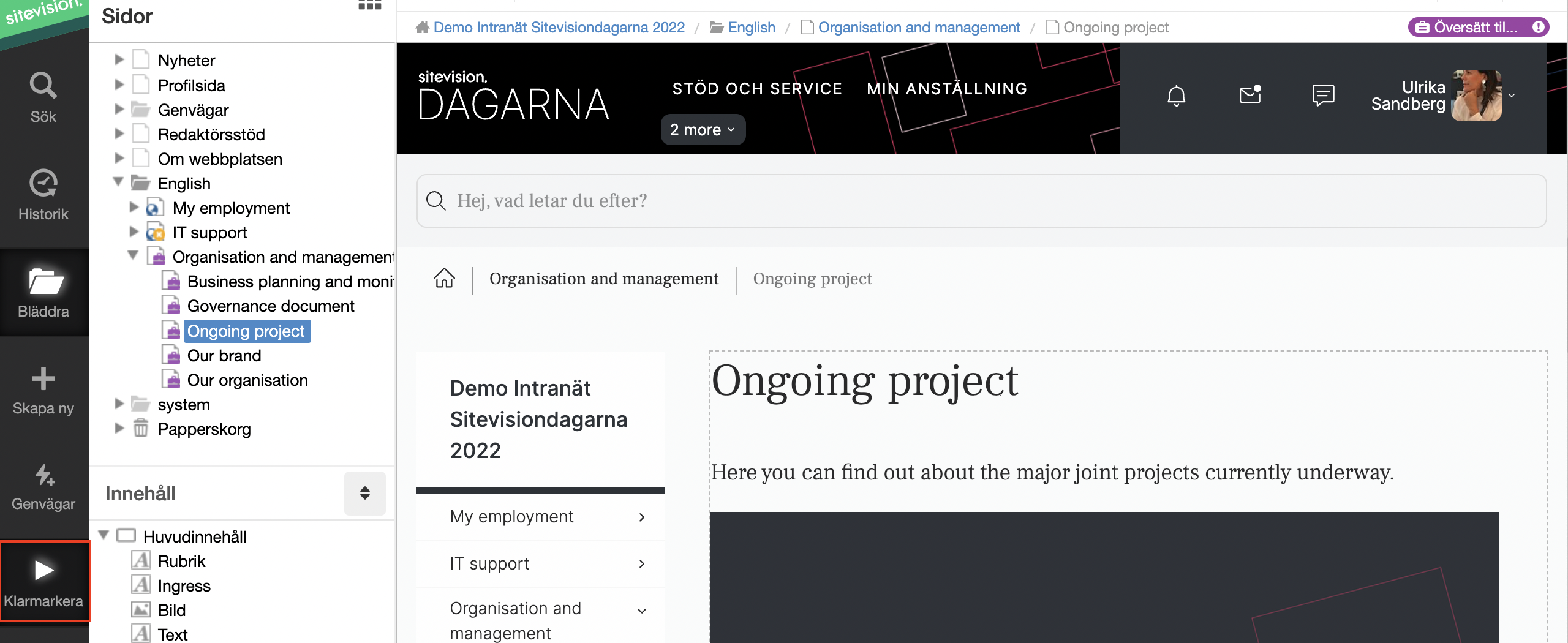Viewport: 1568px width, 643px height.
Task: Expand the system tree node
Action: coord(119,404)
